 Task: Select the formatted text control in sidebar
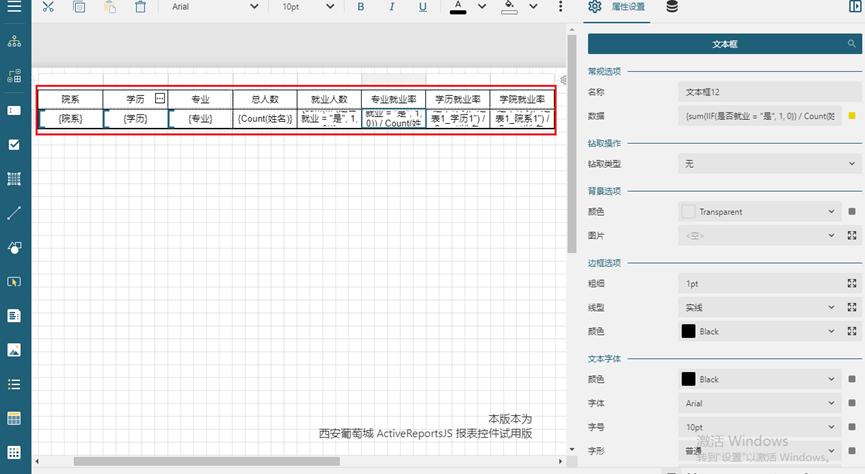(x=14, y=316)
